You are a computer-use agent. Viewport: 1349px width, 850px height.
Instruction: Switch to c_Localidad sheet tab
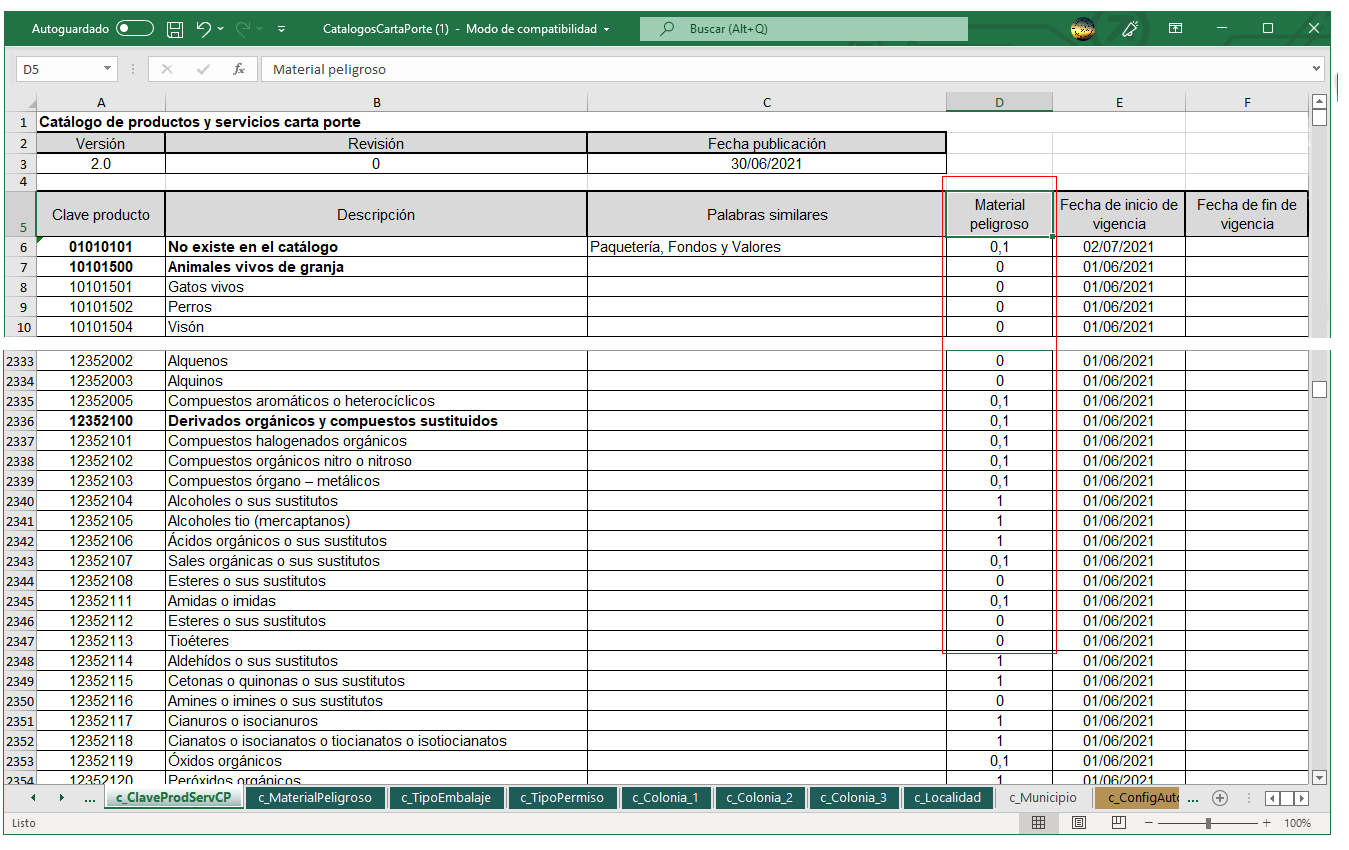(x=949, y=798)
